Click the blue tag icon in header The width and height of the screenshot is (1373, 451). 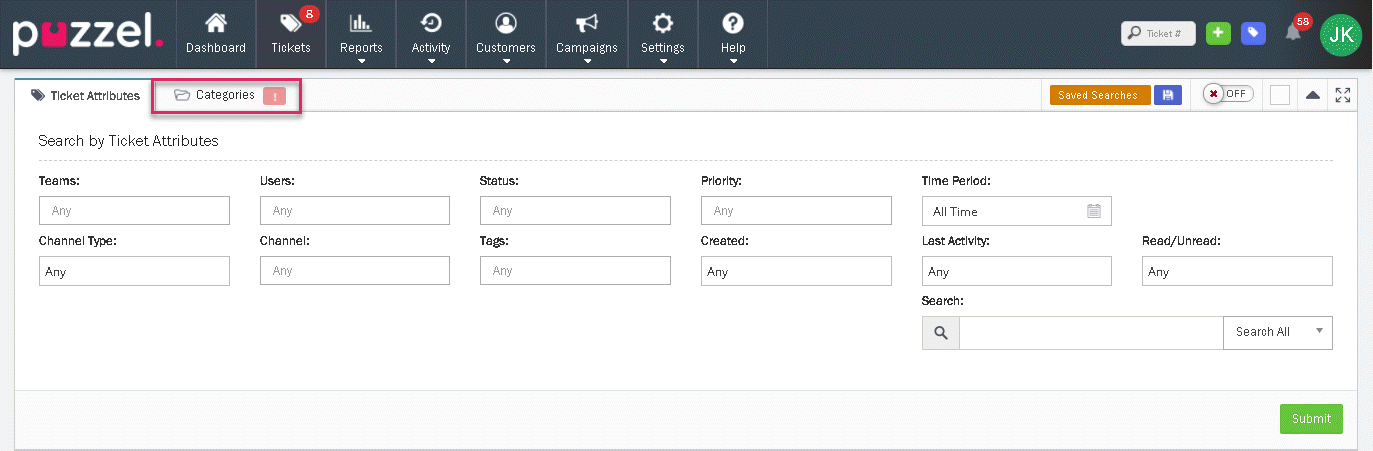[x=1252, y=33]
